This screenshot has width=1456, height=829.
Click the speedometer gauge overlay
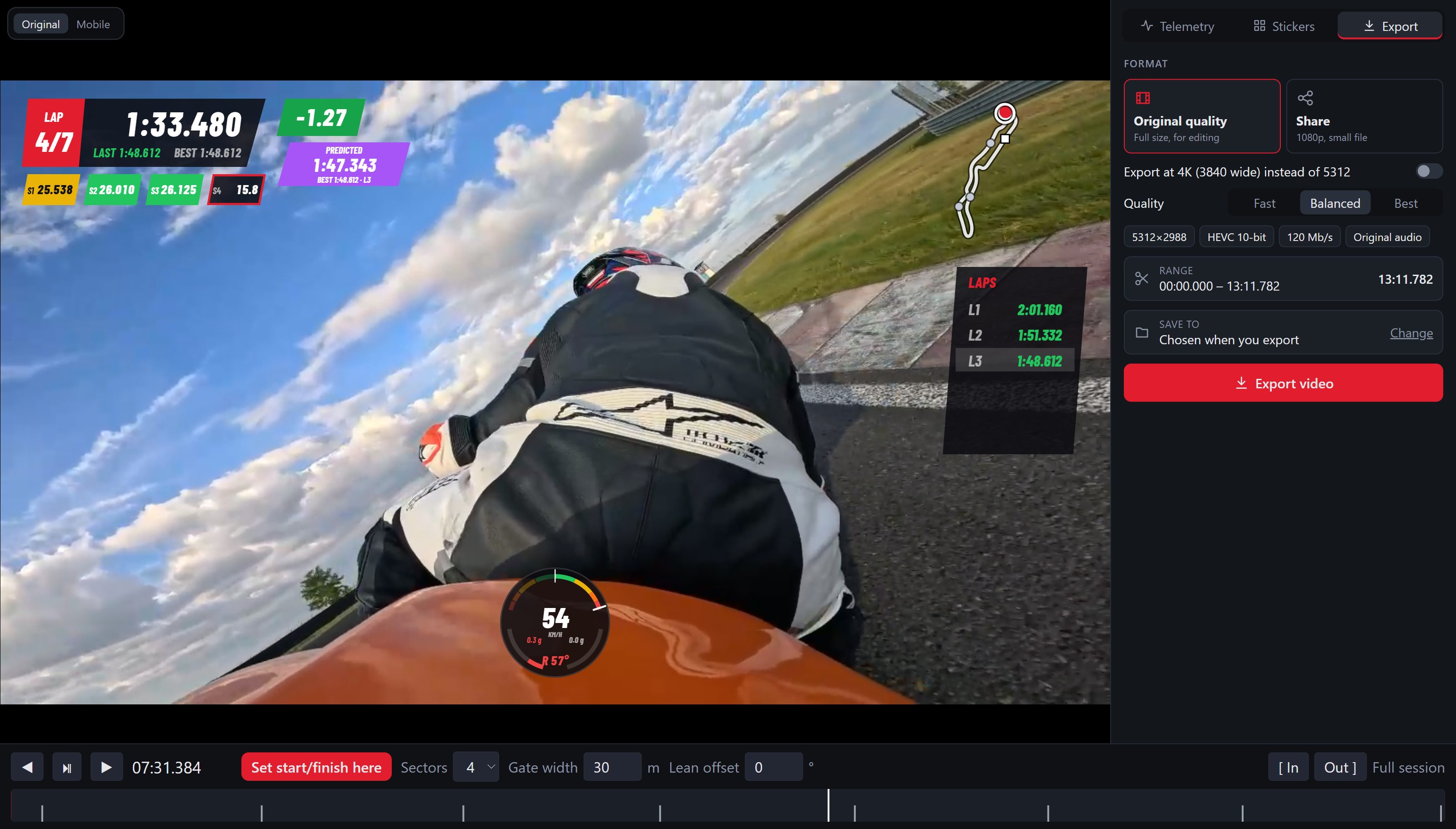click(555, 623)
